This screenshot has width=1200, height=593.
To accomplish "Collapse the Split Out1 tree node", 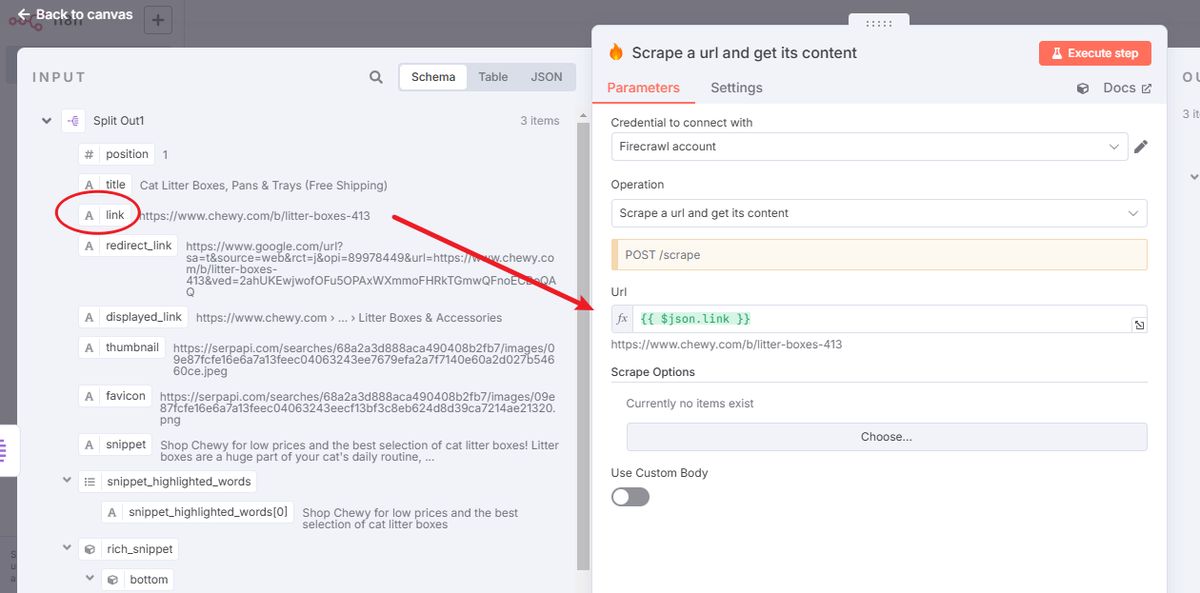I will (46, 121).
